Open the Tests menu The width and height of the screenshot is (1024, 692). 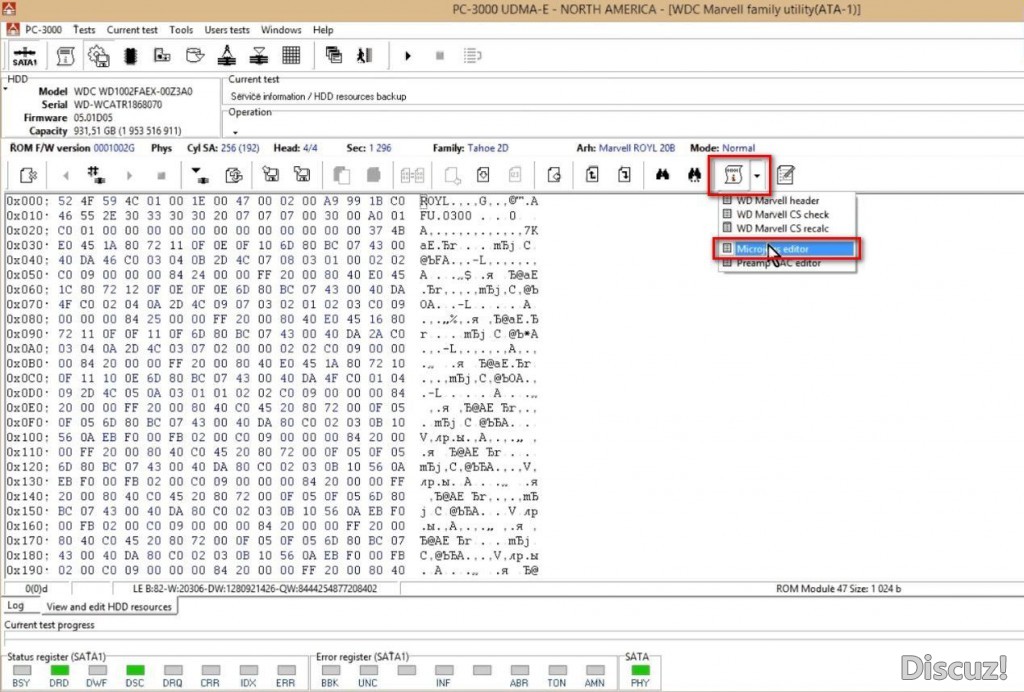tap(84, 29)
